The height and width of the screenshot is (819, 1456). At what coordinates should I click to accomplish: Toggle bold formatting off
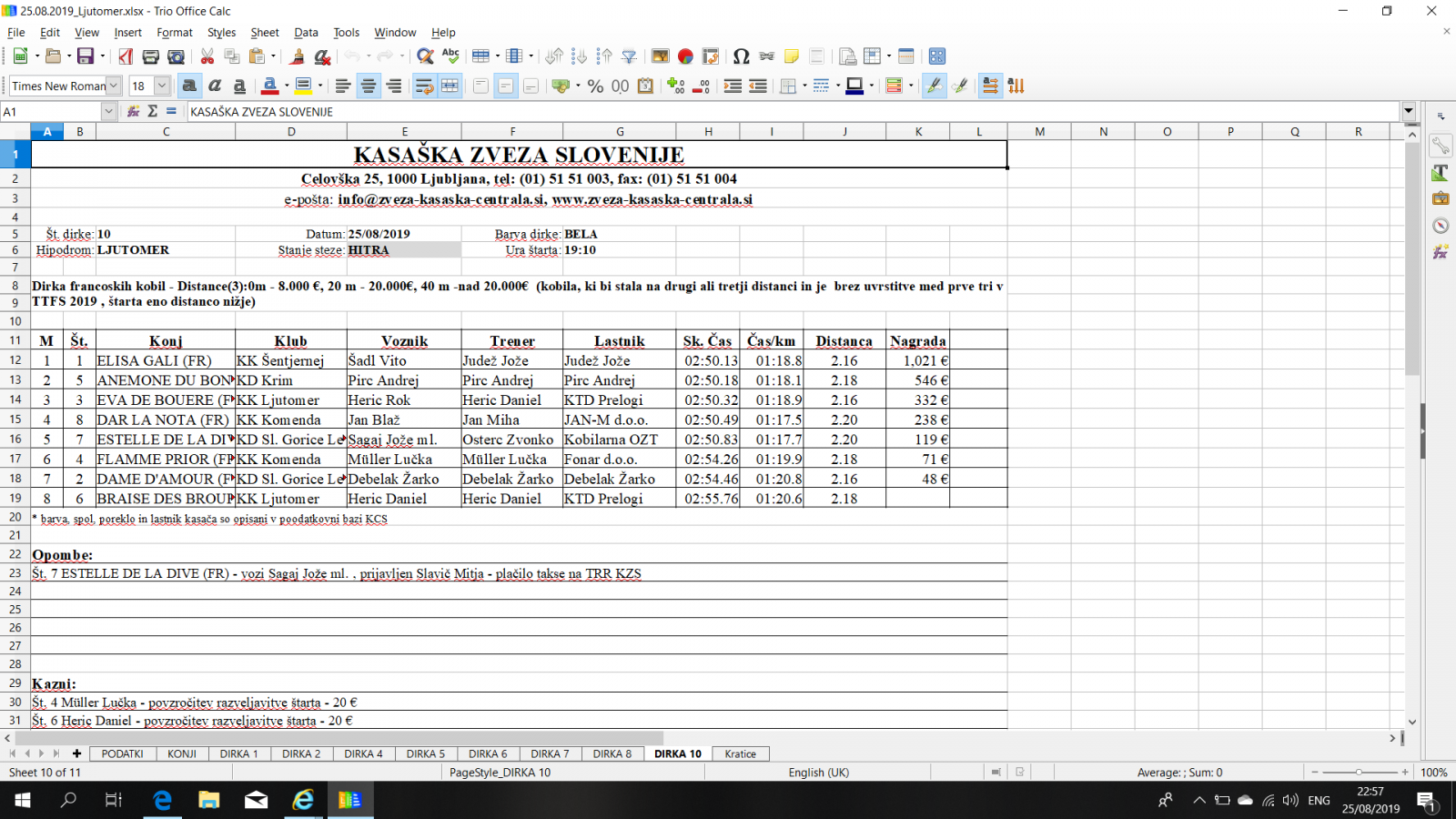click(x=189, y=86)
